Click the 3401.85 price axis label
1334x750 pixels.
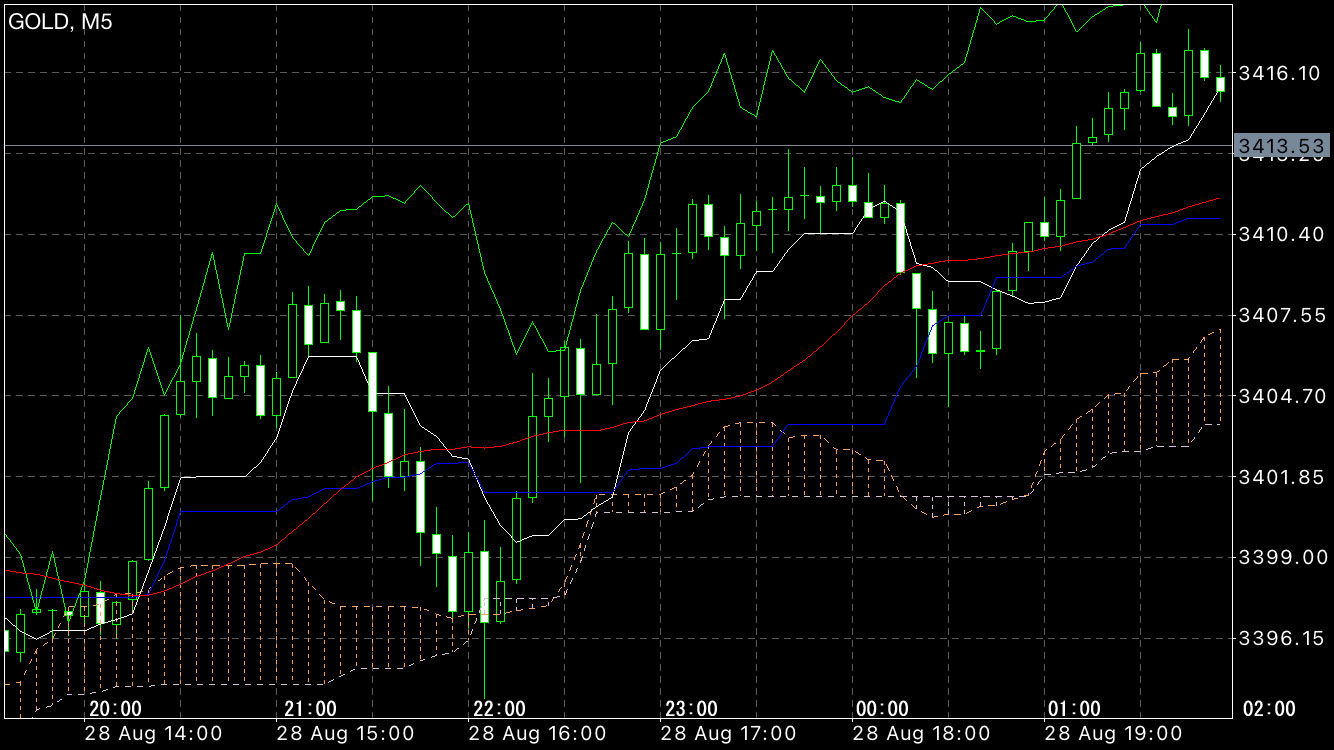pos(1281,477)
